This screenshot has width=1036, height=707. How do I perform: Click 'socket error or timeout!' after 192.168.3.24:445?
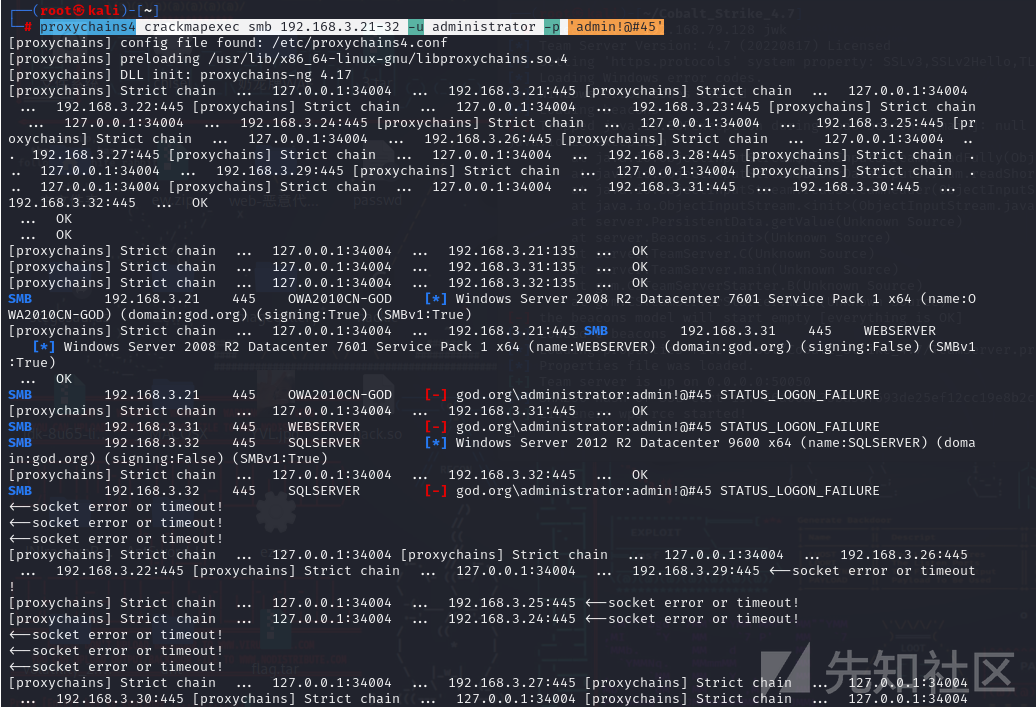click(x=704, y=618)
